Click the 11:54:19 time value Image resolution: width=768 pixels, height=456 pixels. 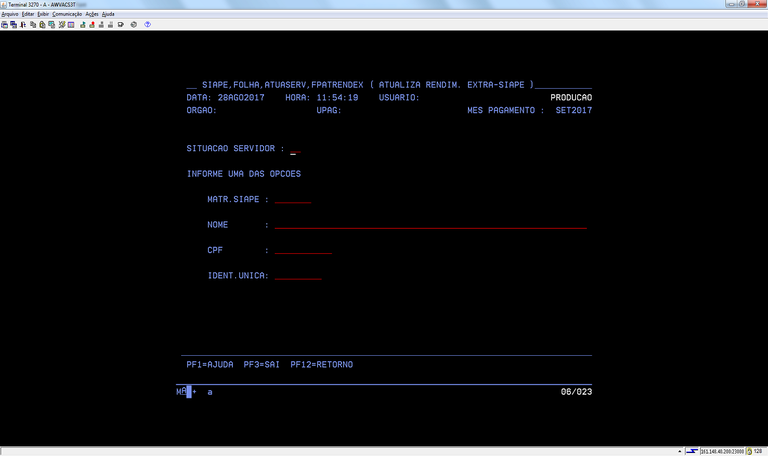(337, 97)
